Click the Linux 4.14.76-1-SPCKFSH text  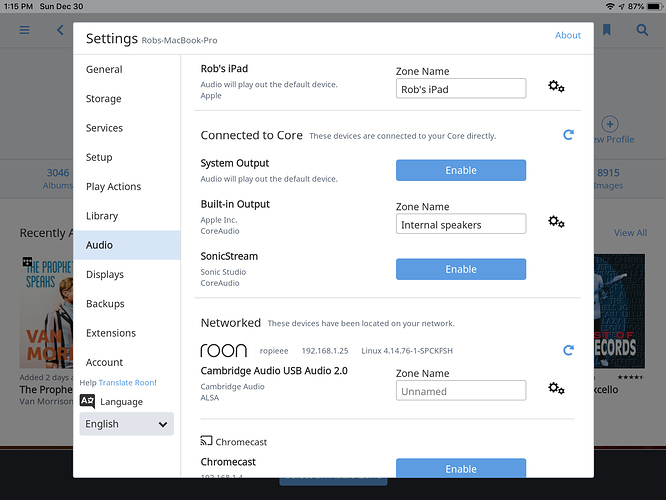pyautogui.click(x=407, y=351)
